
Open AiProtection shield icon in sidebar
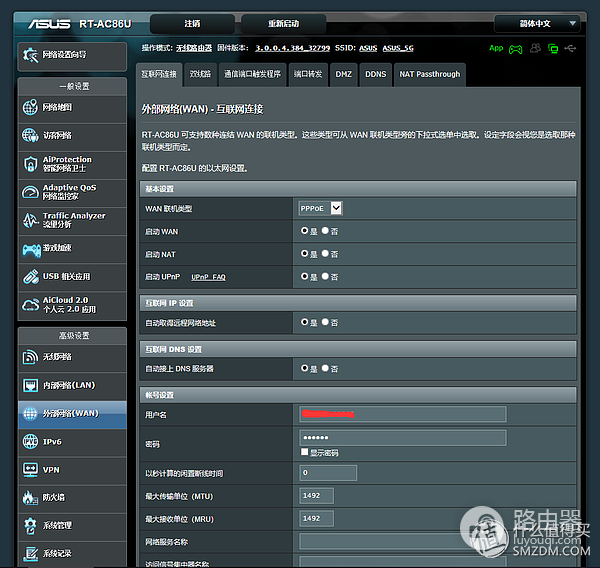30,164
